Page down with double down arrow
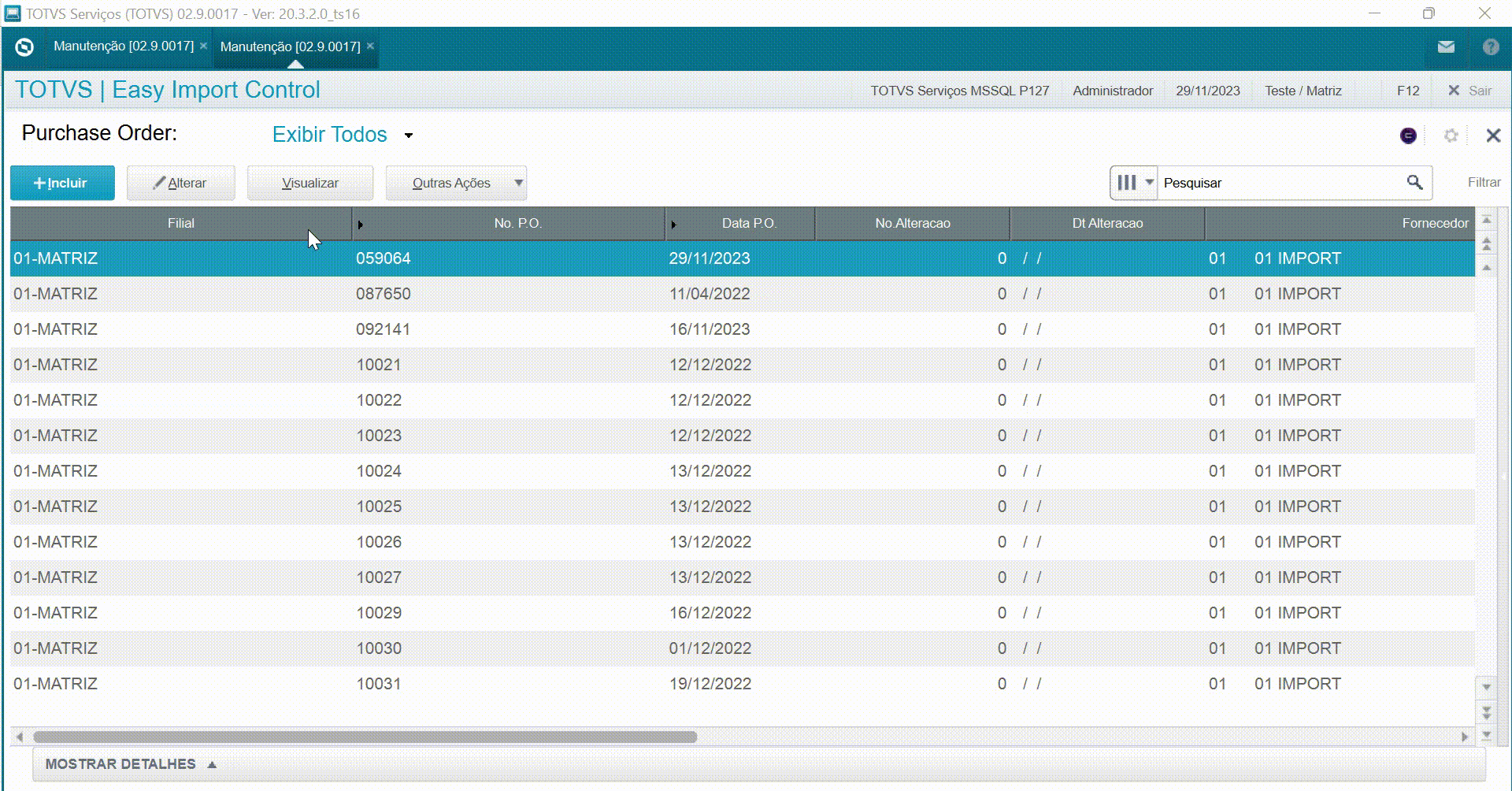Image resolution: width=1512 pixels, height=791 pixels. click(1487, 712)
